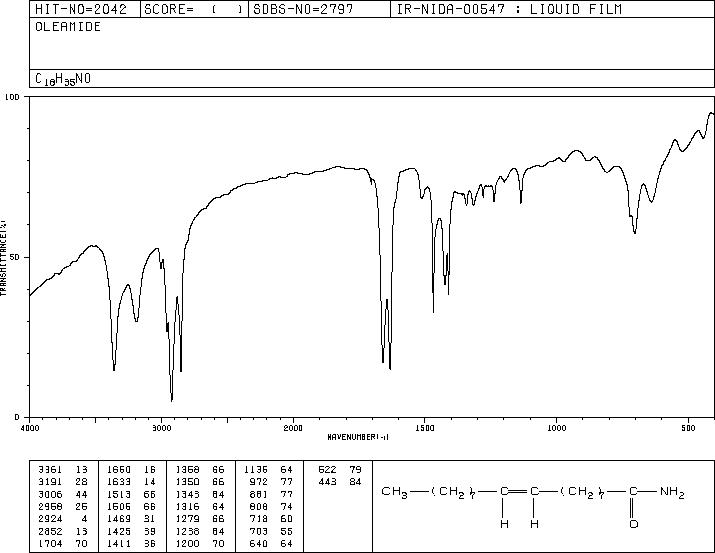Select the SCORE= field in header
This screenshot has height=553, width=715.
point(194,9)
